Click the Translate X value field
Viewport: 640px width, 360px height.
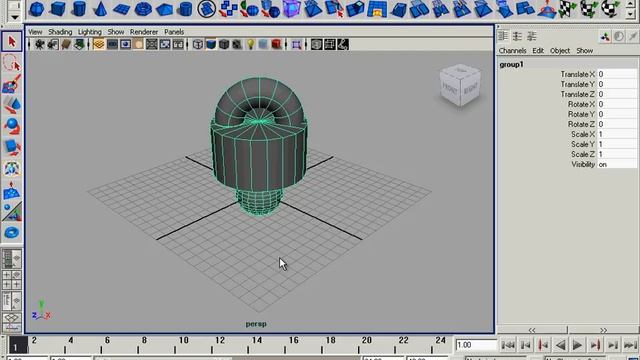[x=617, y=74]
